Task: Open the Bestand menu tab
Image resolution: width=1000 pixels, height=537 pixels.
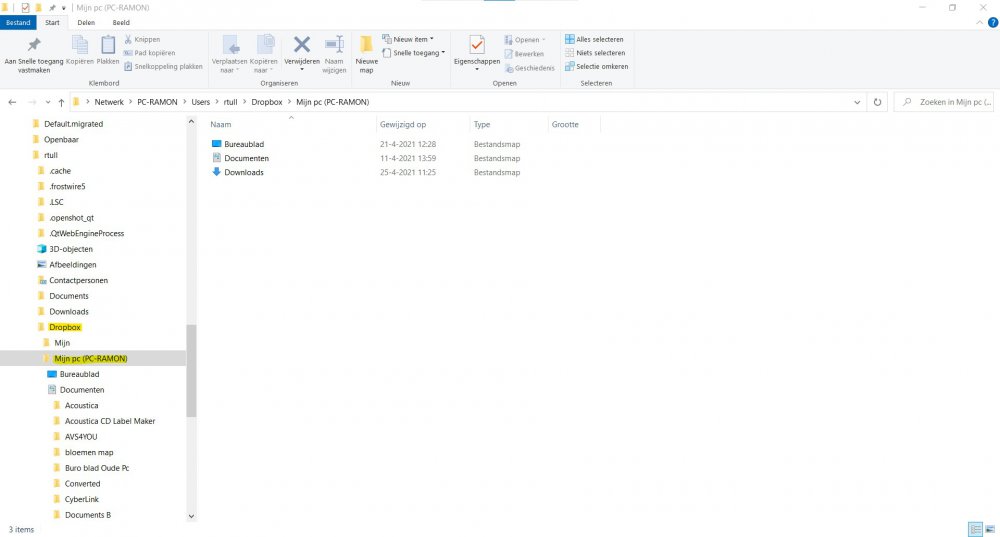Action: [19, 22]
